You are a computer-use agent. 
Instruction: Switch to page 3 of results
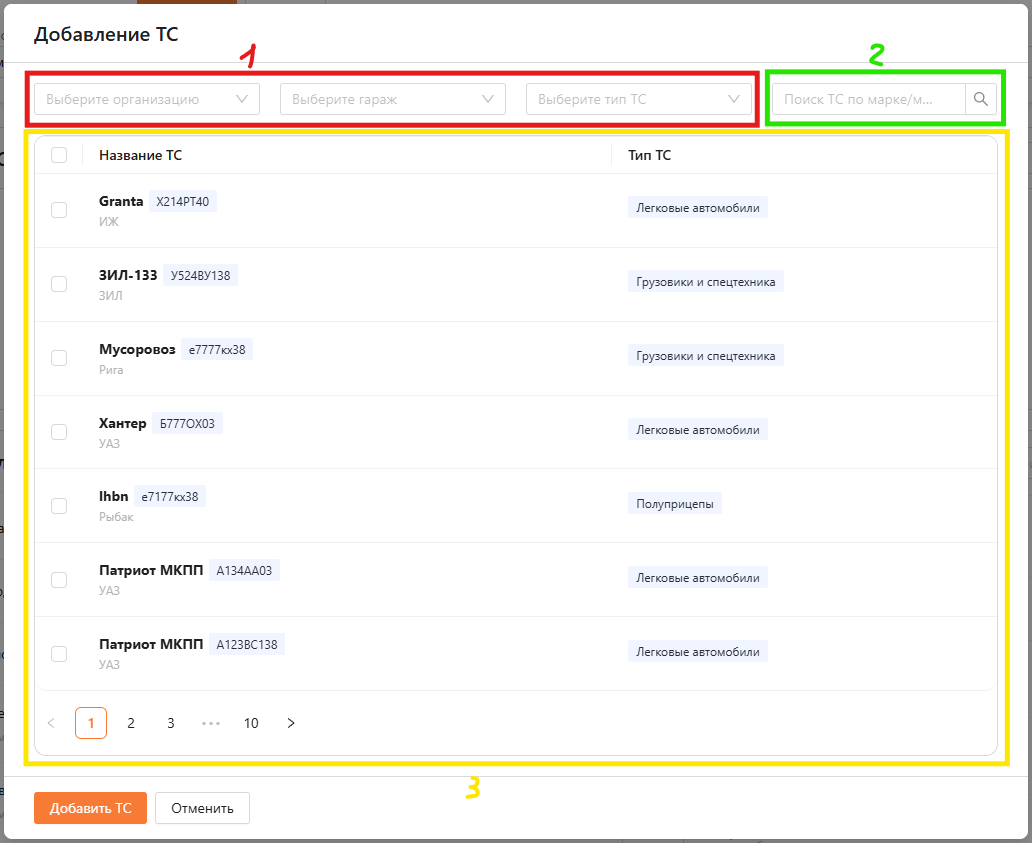click(171, 723)
